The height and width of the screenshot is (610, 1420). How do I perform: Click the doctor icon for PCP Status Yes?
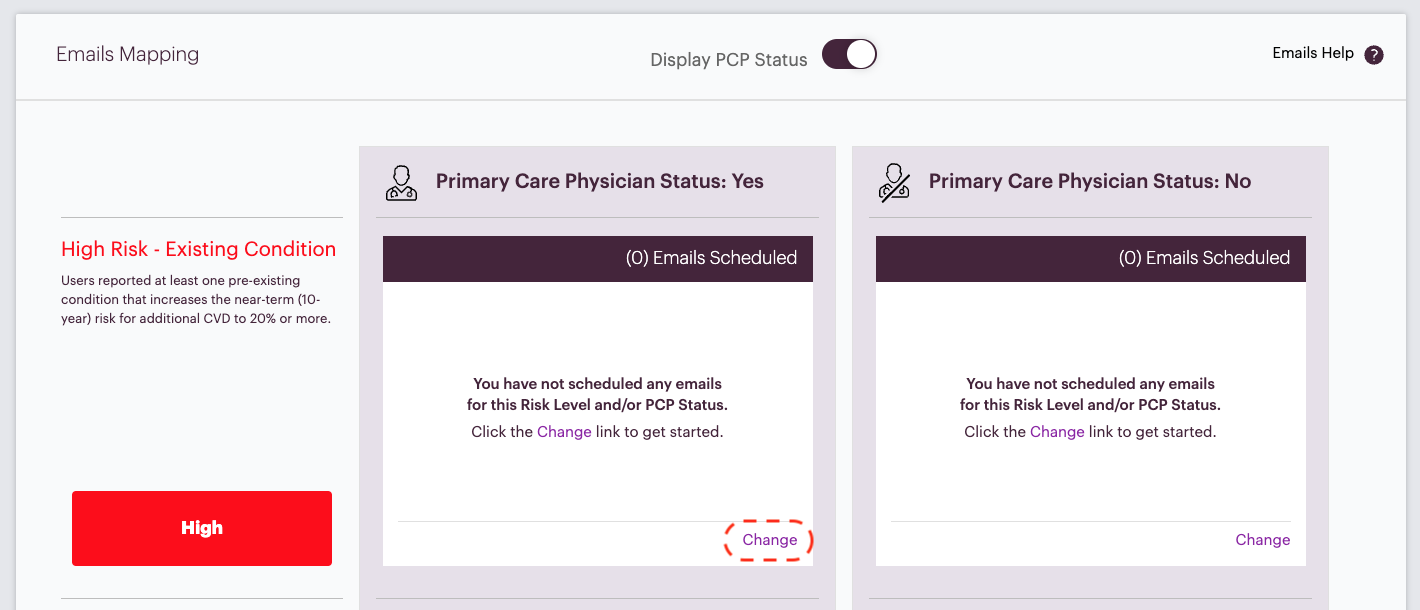(401, 182)
